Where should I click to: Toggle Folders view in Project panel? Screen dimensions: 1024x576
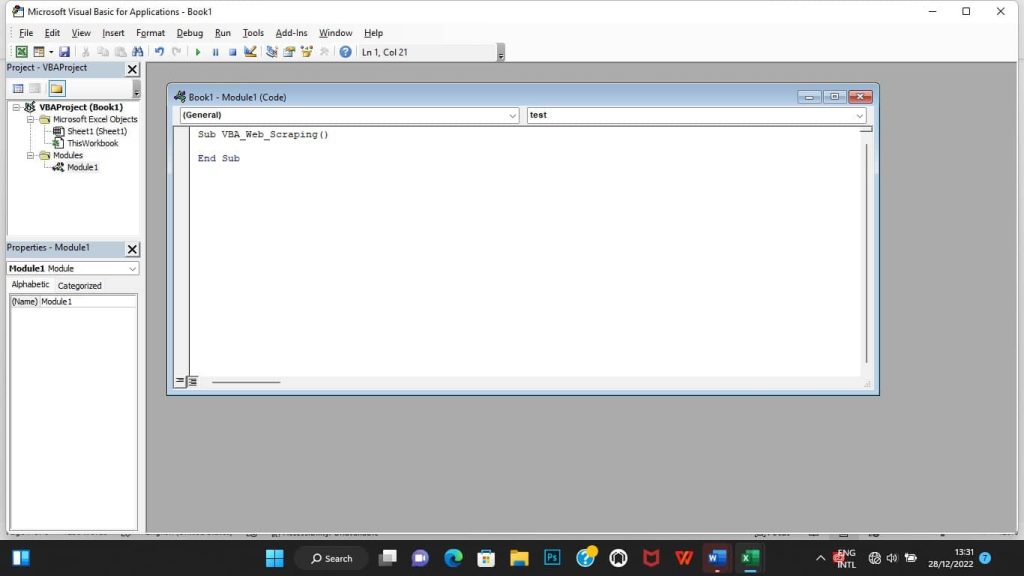point(57,88)
